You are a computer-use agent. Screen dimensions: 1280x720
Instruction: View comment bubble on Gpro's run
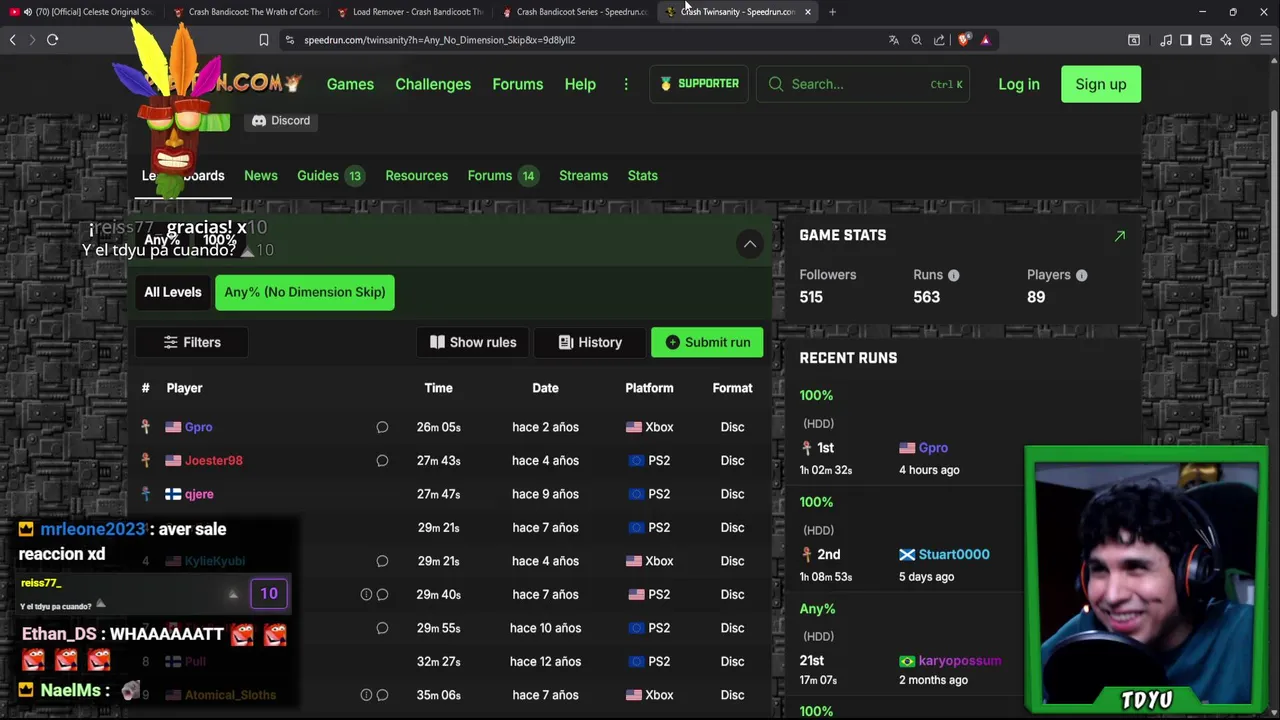(382, 427)
